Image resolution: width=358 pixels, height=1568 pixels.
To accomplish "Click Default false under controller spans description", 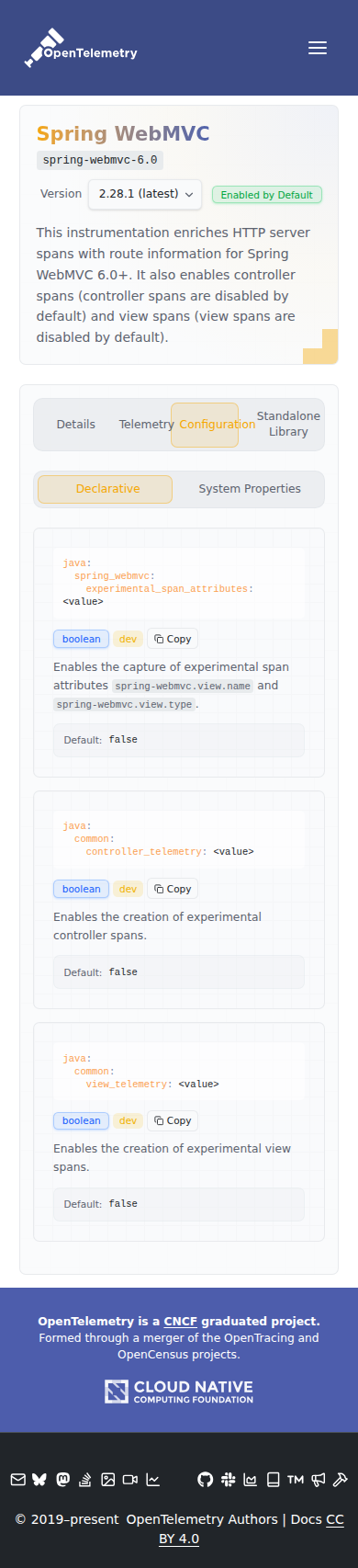I will [x=179, y=971].
